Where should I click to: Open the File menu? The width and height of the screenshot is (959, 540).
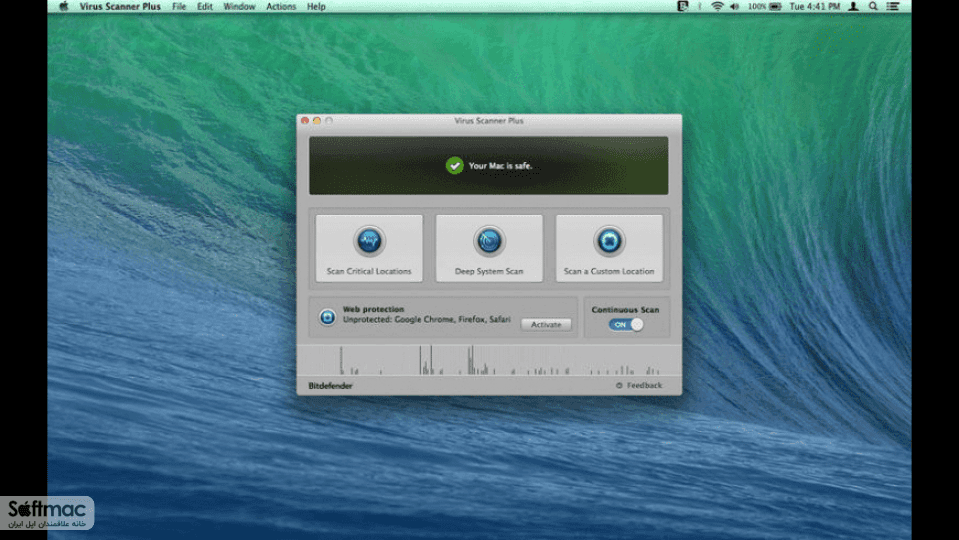point(179,7)
